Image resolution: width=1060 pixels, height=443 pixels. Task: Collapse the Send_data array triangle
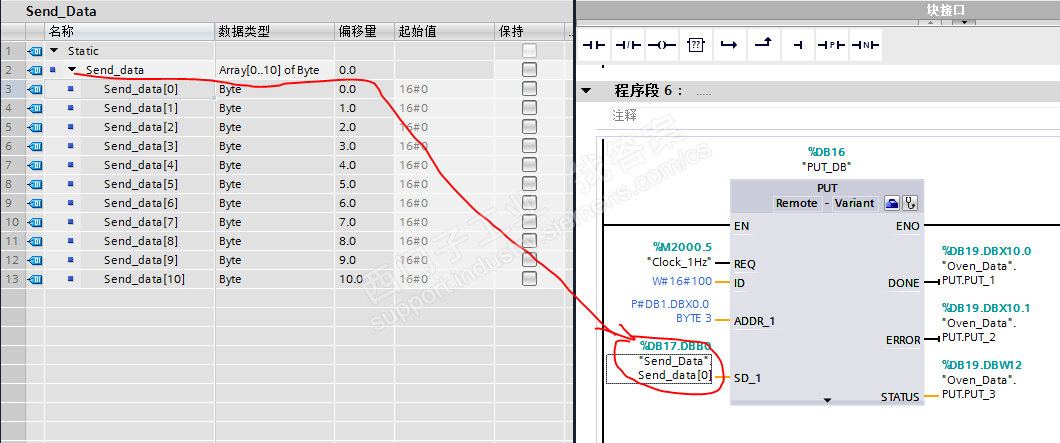[x=72, y=70]
